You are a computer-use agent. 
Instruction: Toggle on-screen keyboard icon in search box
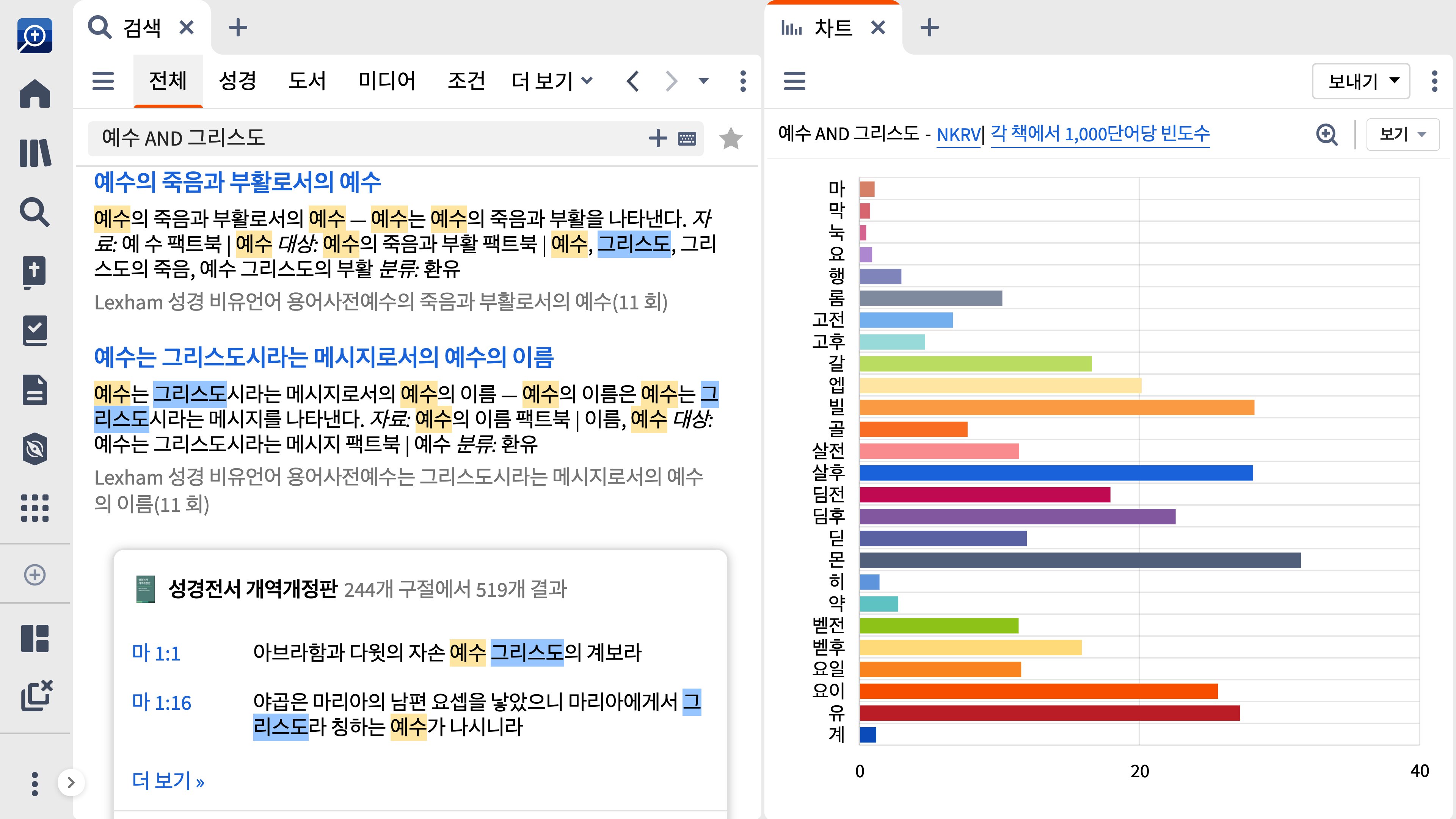687,138
